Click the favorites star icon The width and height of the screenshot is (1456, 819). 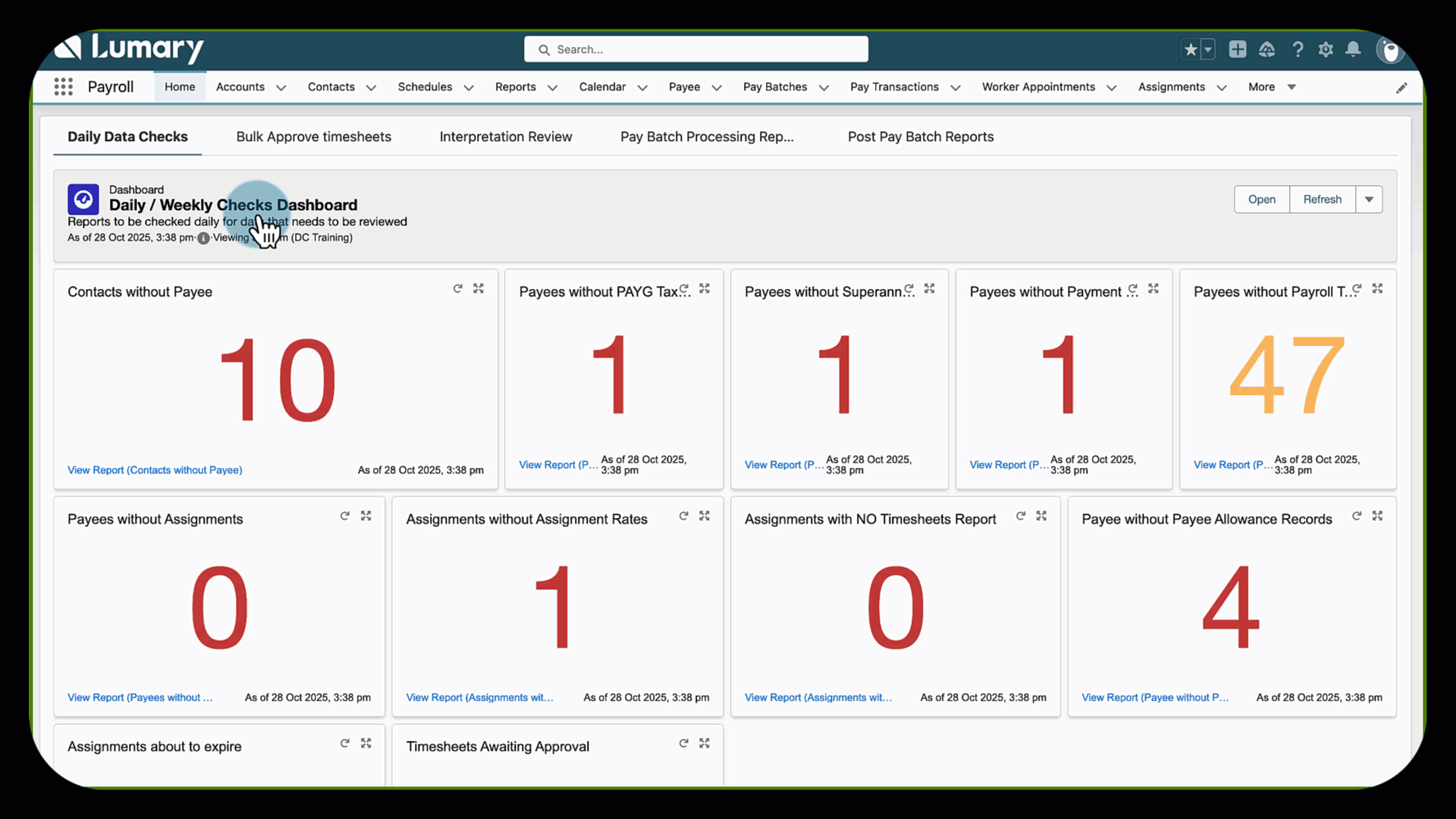(x=1191, y=49)
